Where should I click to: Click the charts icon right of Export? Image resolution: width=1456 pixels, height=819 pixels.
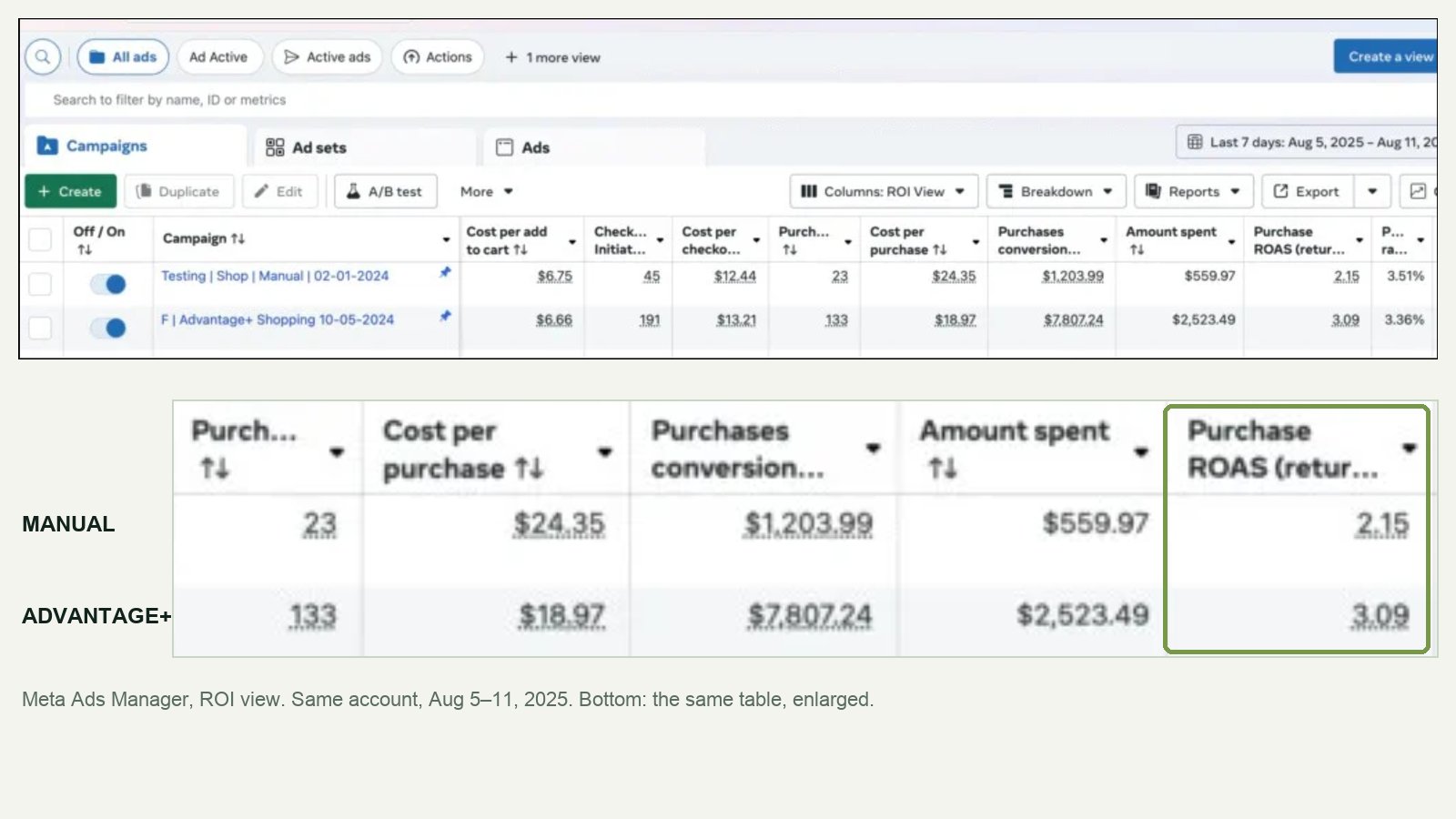click(x=1418, y=191)
